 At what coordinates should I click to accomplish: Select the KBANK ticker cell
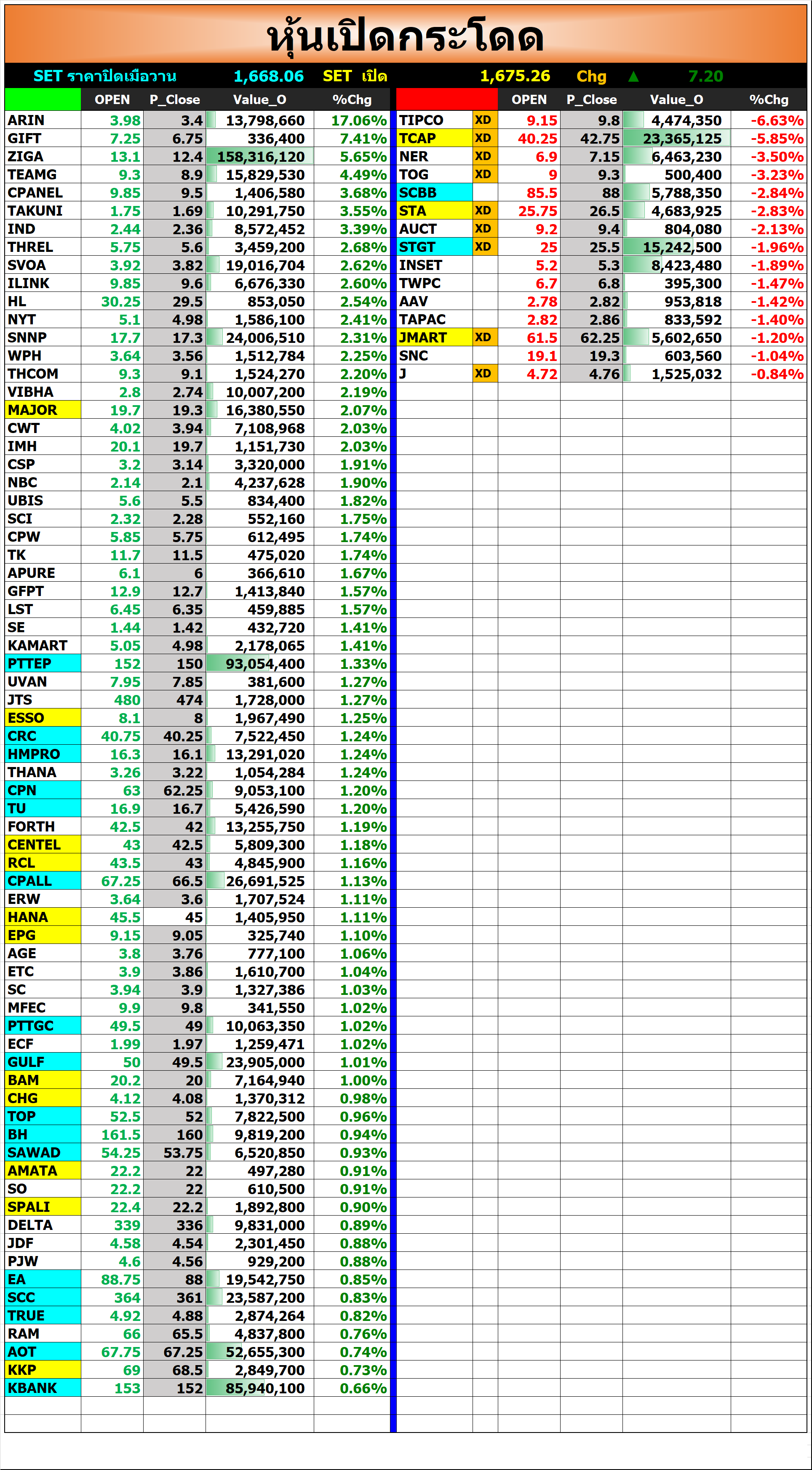(43, 1388)
